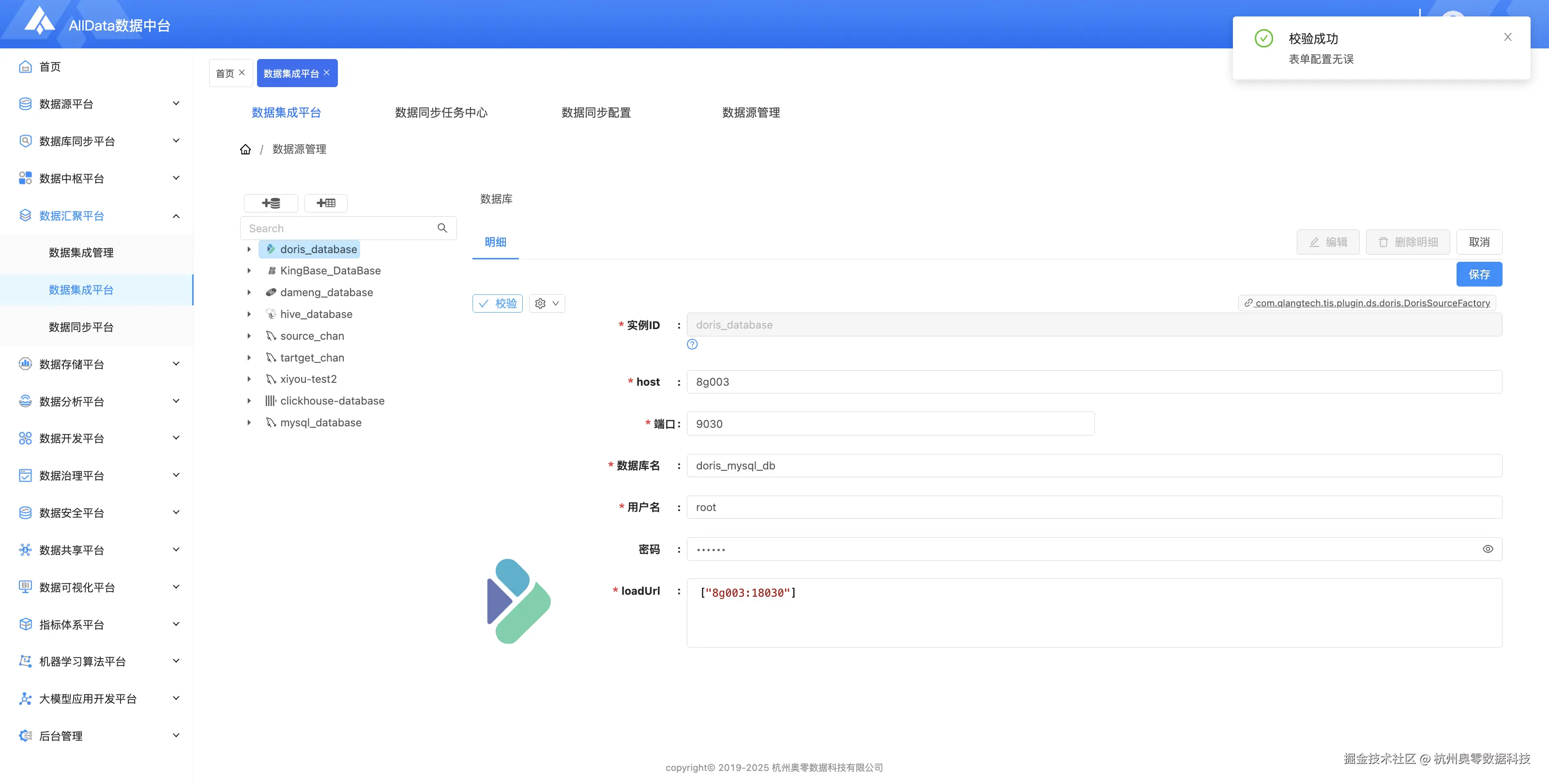
Task: Open the gear settings dropdown beside 校验
Action: tap(547, 303)
